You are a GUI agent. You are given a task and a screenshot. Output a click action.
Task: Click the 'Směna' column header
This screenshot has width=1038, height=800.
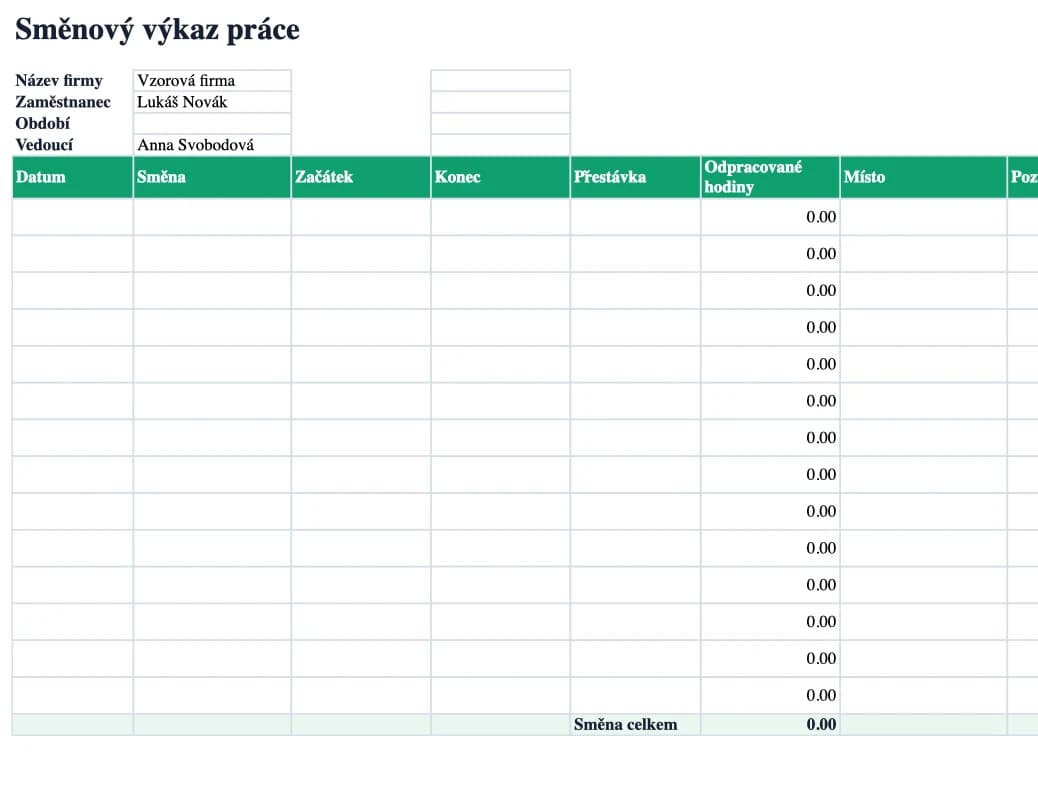click(x=212, y=177)
